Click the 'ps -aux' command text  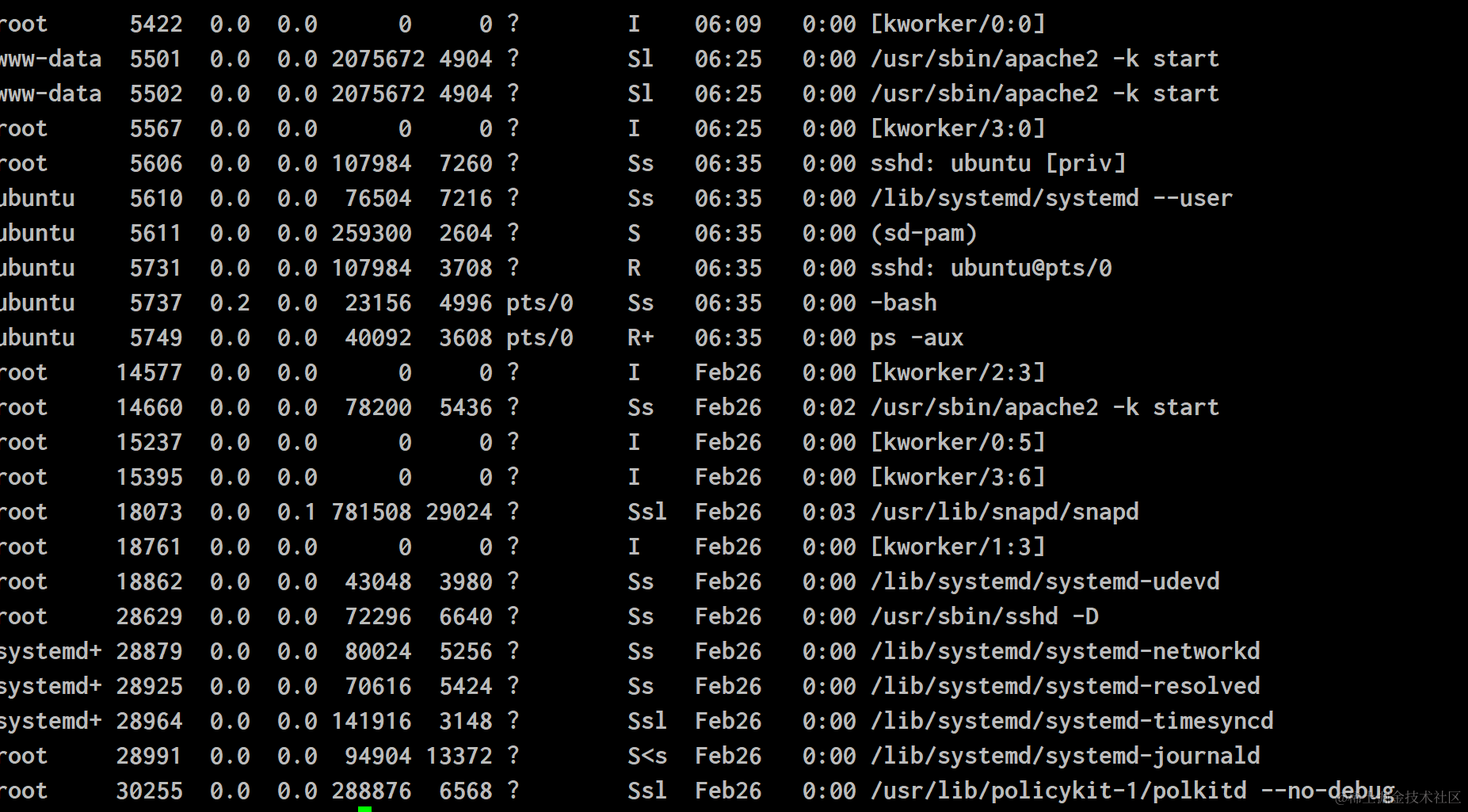coord(917,337)
